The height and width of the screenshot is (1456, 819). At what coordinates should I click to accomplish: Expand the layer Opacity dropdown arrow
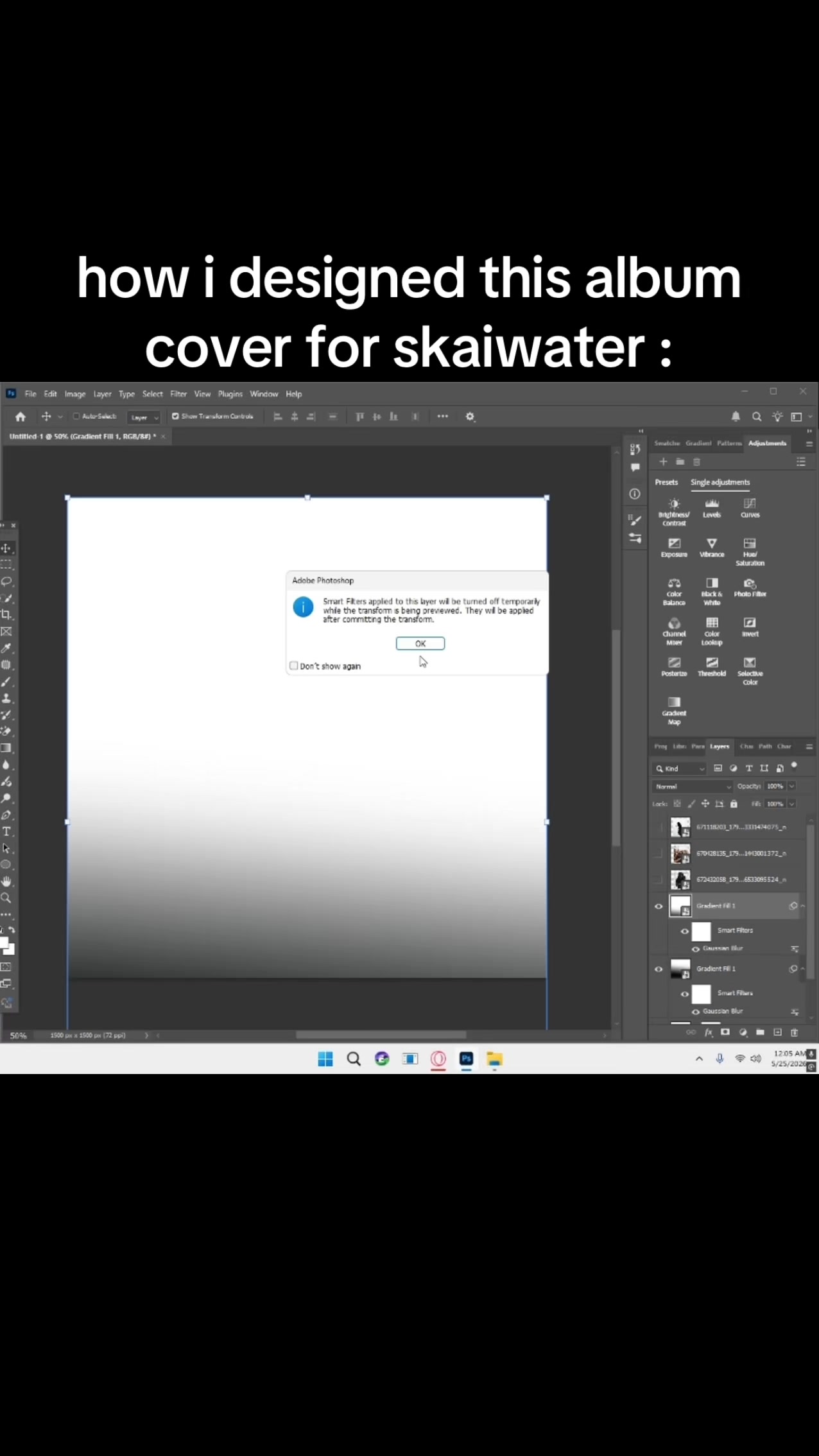[791, 786]
